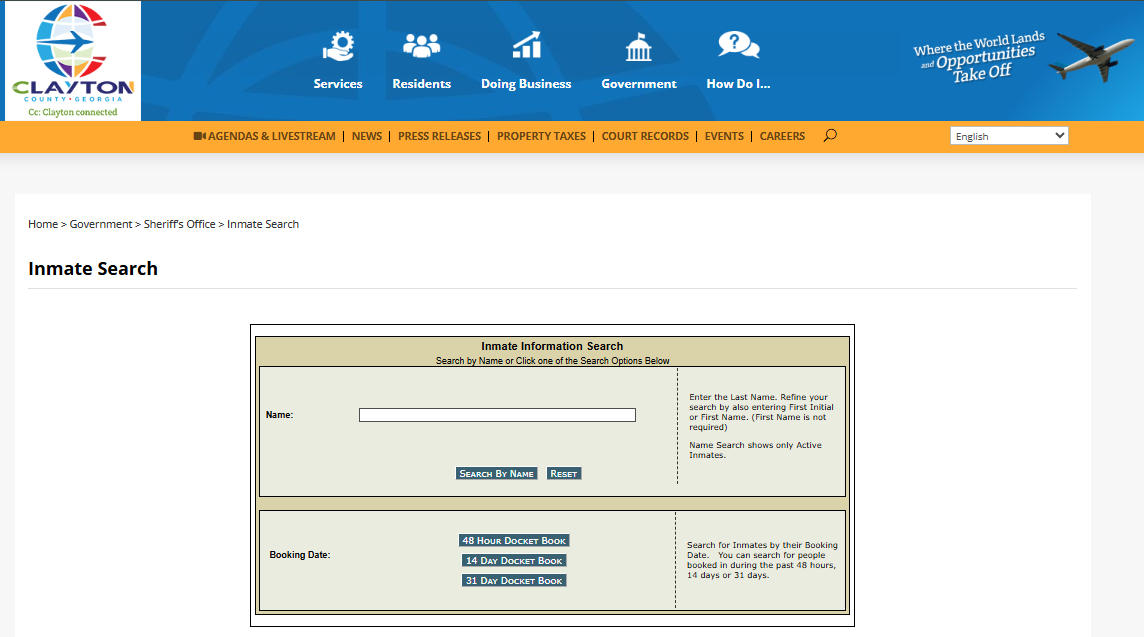Viewport: 1144px width, 637px height.
Task: Select the Doing Business chart icon
Action: coord(526,46)
